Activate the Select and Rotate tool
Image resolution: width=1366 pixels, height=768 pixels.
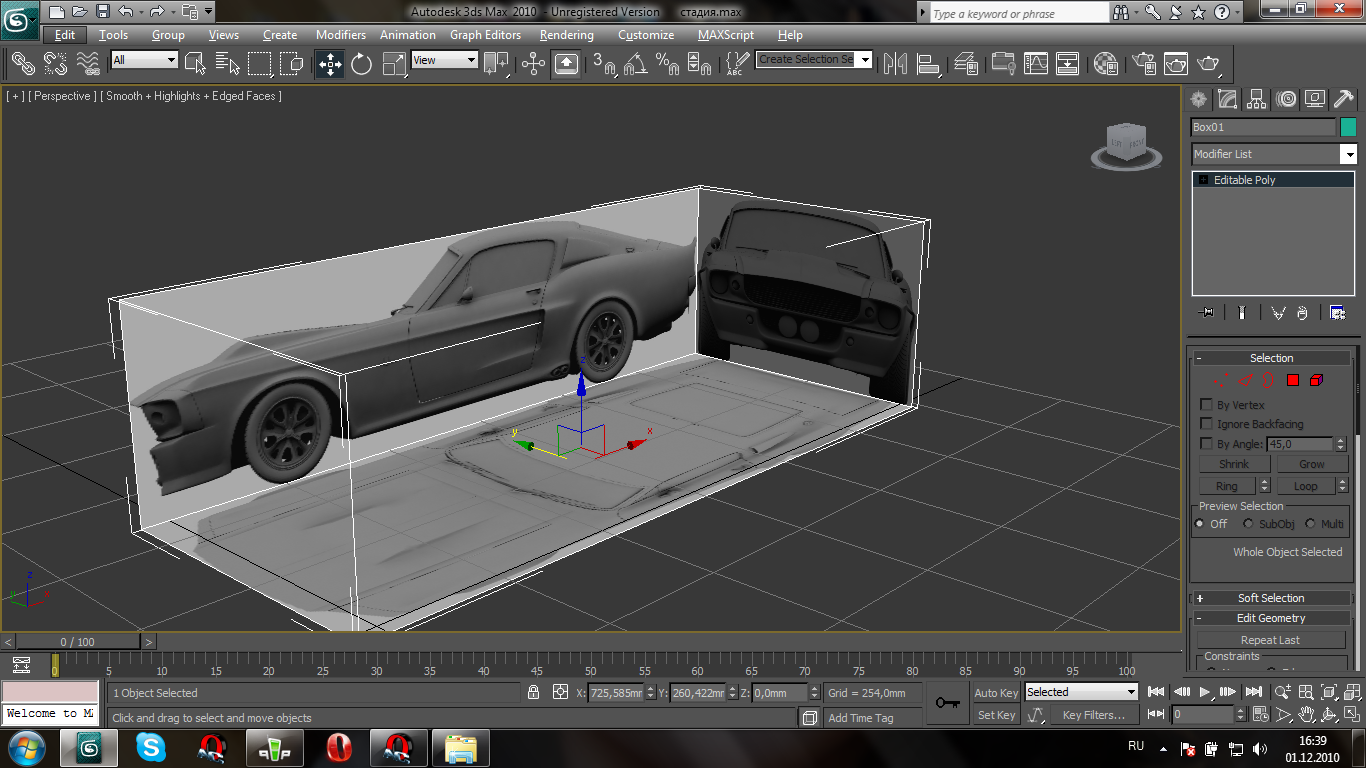[x=361, y=64]
